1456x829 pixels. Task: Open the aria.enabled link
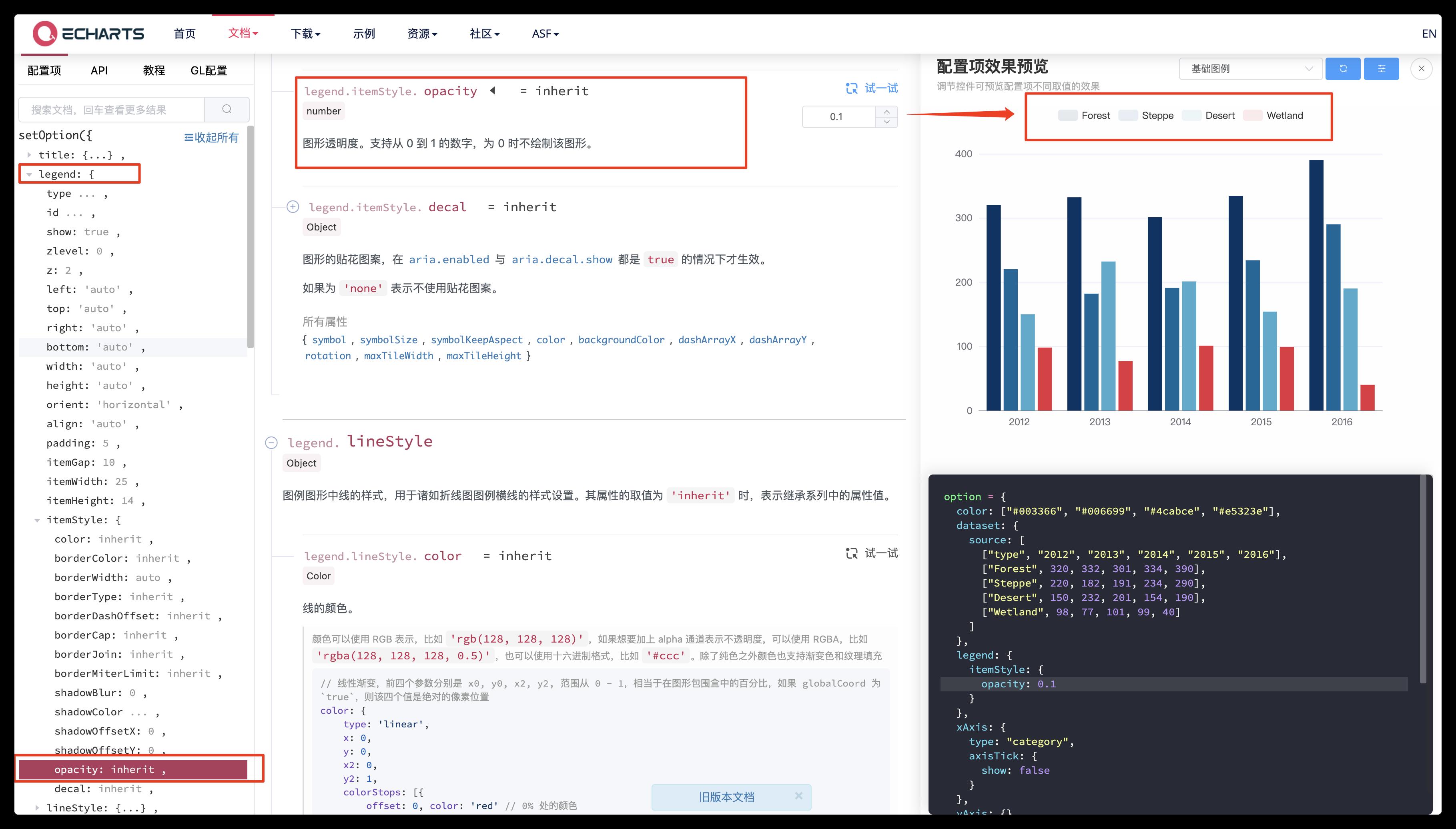[449, 260]
